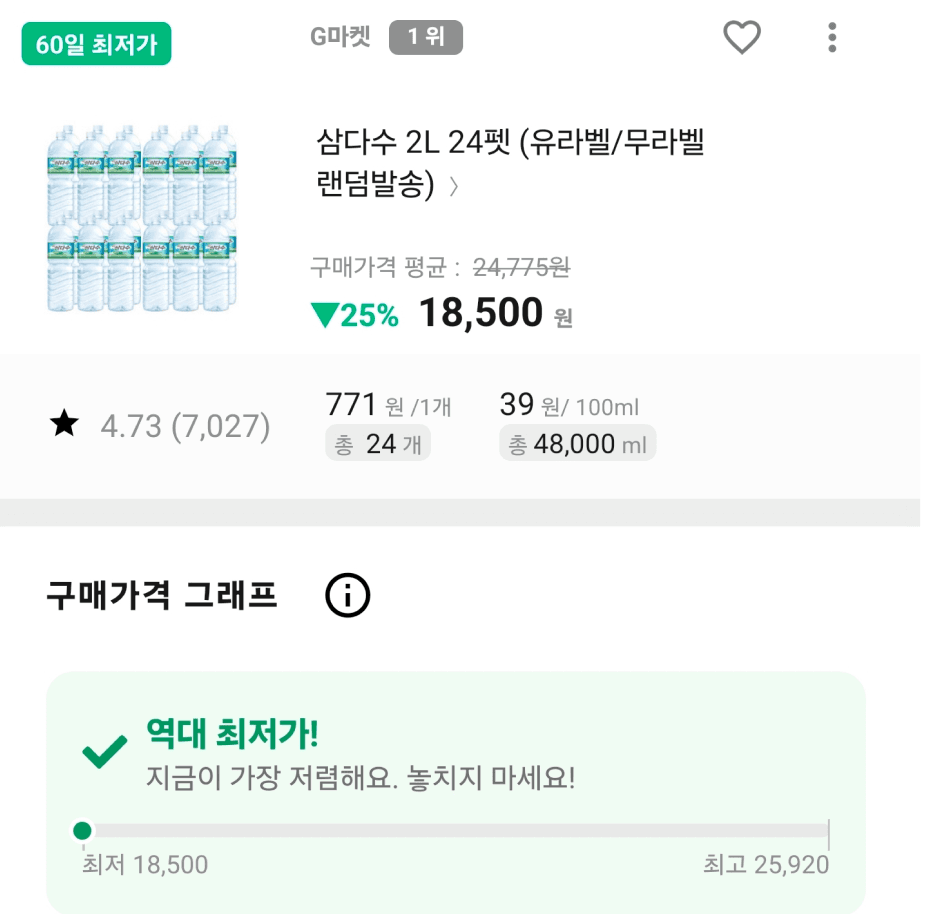Tap the info icon beside 구매가격 그래프

(346, 594)
